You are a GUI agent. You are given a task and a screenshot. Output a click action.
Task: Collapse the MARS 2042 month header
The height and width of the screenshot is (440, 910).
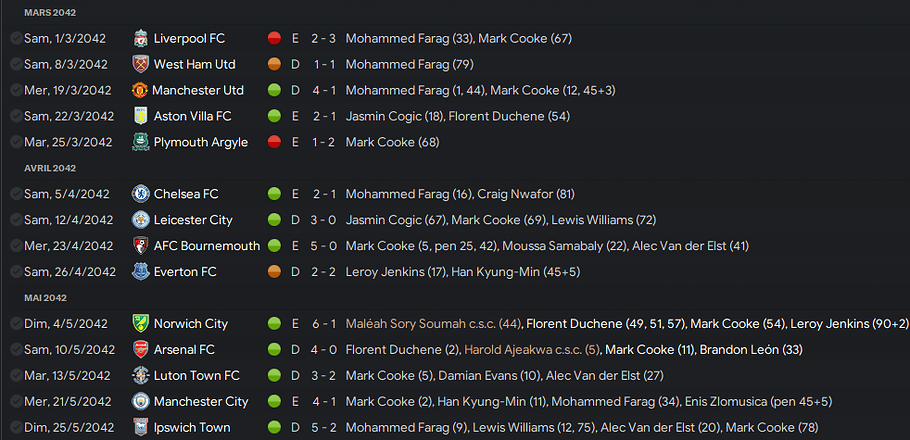click(50, 13)
